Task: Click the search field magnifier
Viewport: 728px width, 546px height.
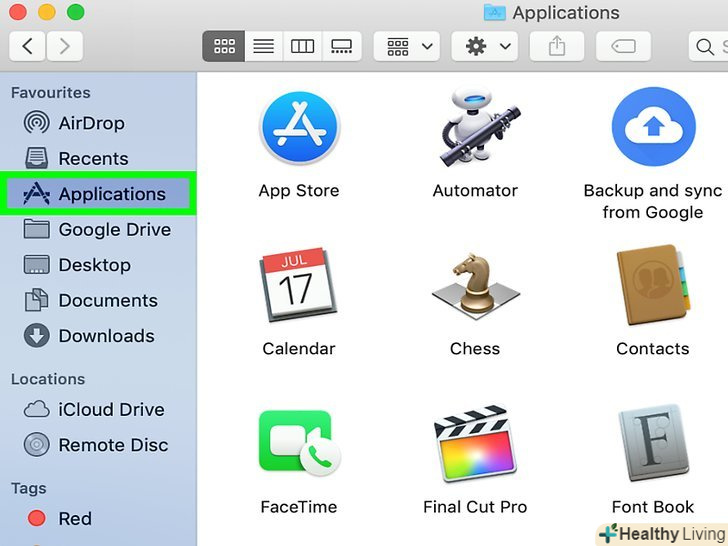Action: click(x=705, y=46)
